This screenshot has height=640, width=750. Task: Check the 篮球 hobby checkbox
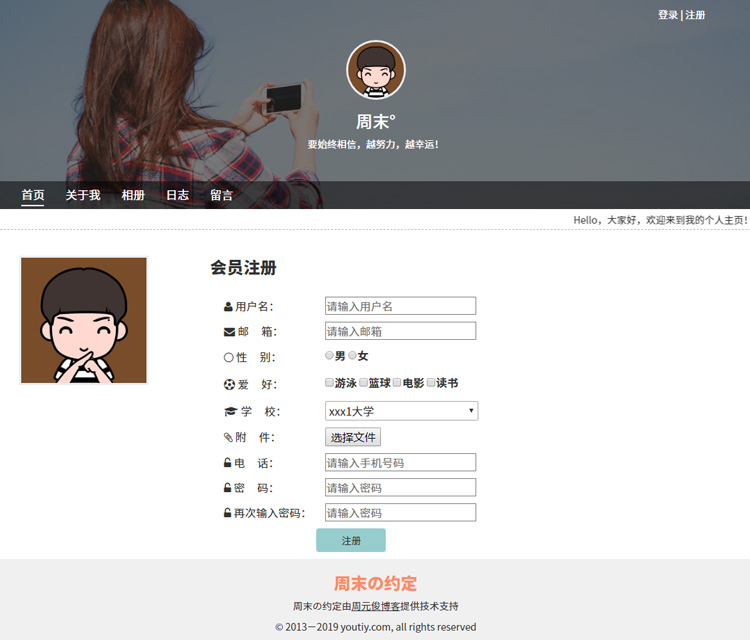click(364, 382)
